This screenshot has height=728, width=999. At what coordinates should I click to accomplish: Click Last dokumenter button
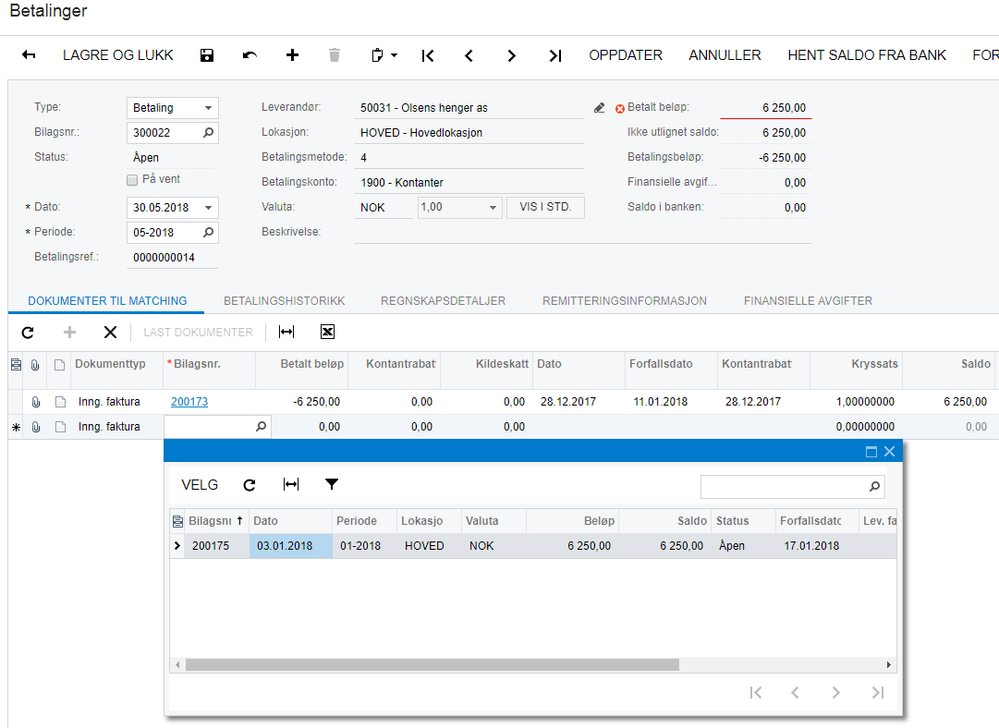pos(198,332)
